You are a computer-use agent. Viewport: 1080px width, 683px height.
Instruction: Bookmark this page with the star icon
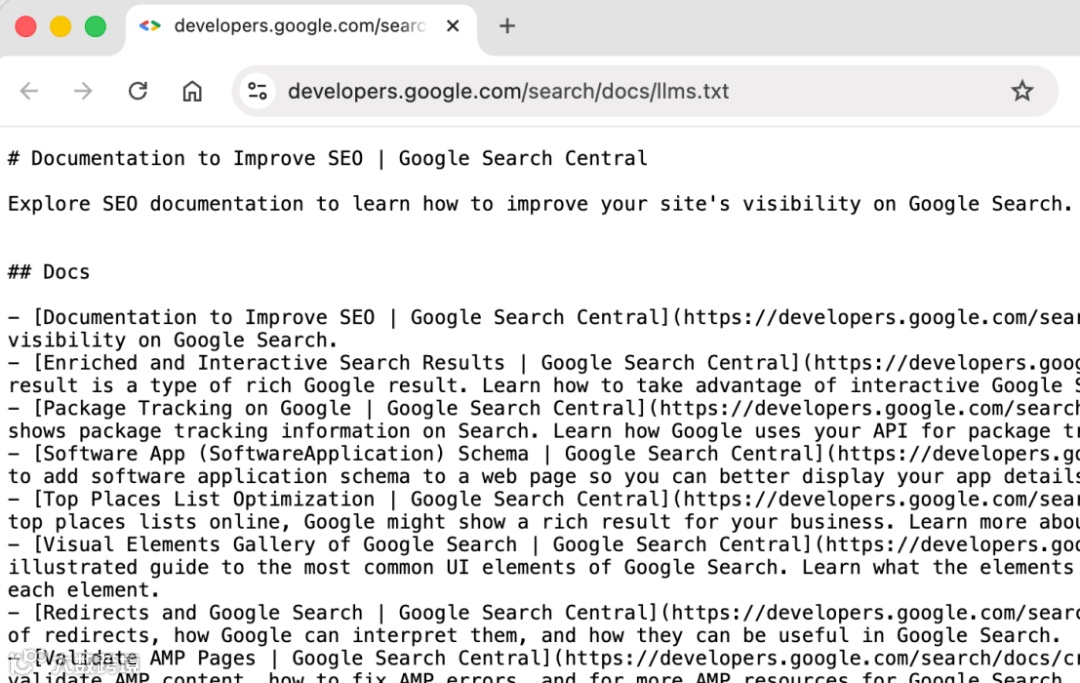click(1022, 91)
